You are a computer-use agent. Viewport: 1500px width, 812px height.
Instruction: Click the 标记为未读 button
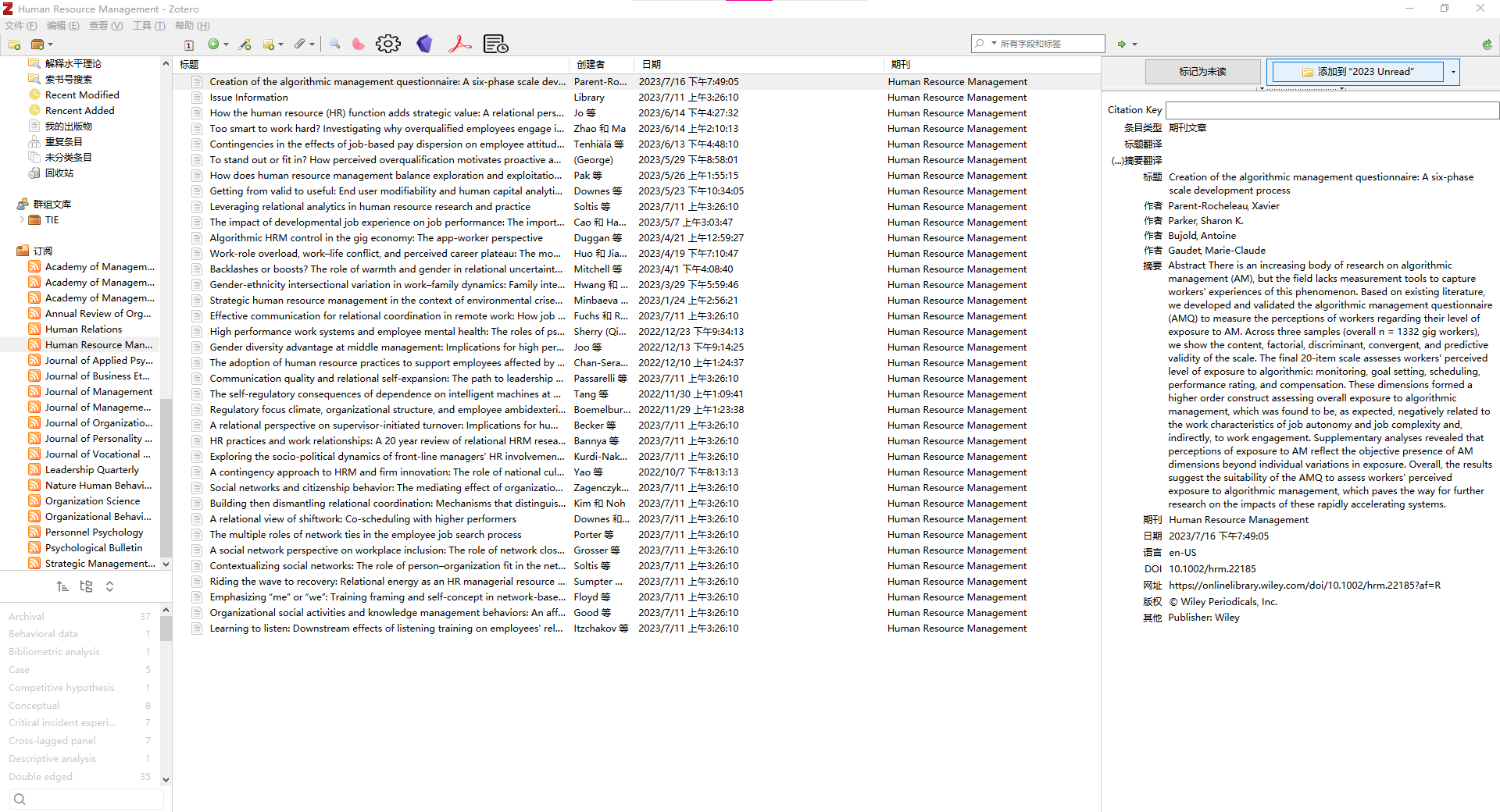[x=1202, y=72]
